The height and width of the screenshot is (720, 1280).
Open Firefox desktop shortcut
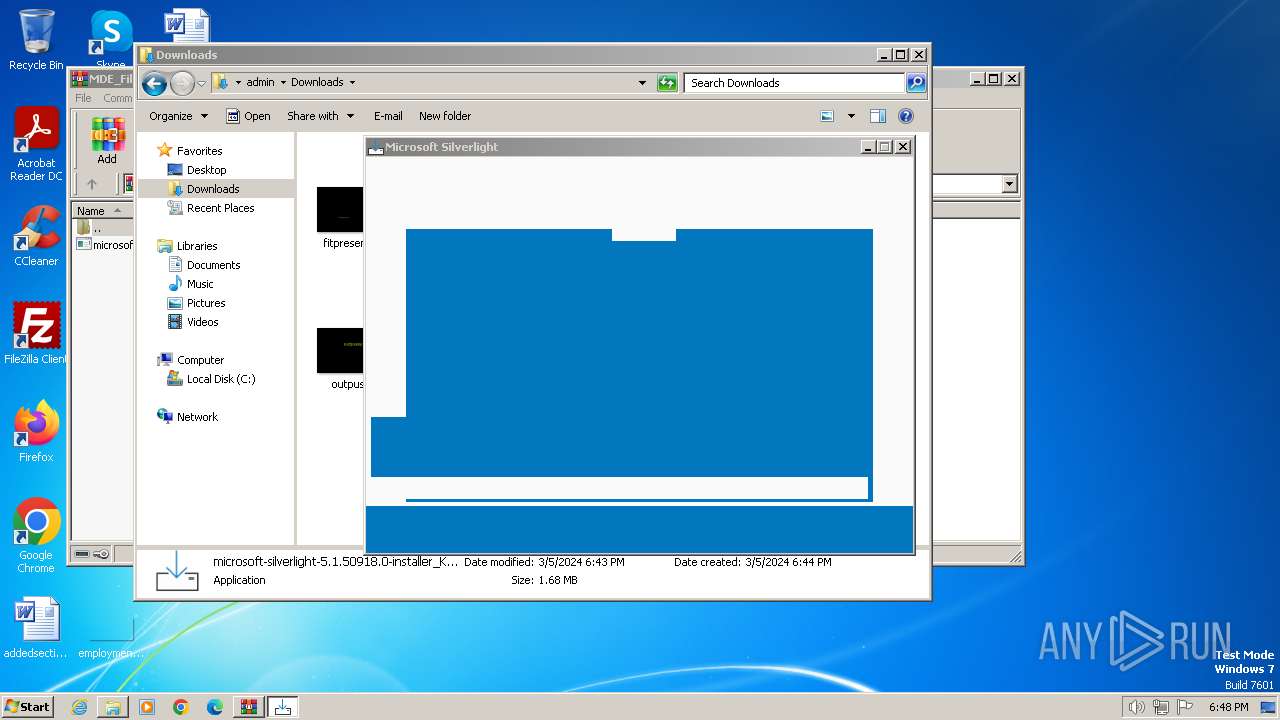click(36, 432)
